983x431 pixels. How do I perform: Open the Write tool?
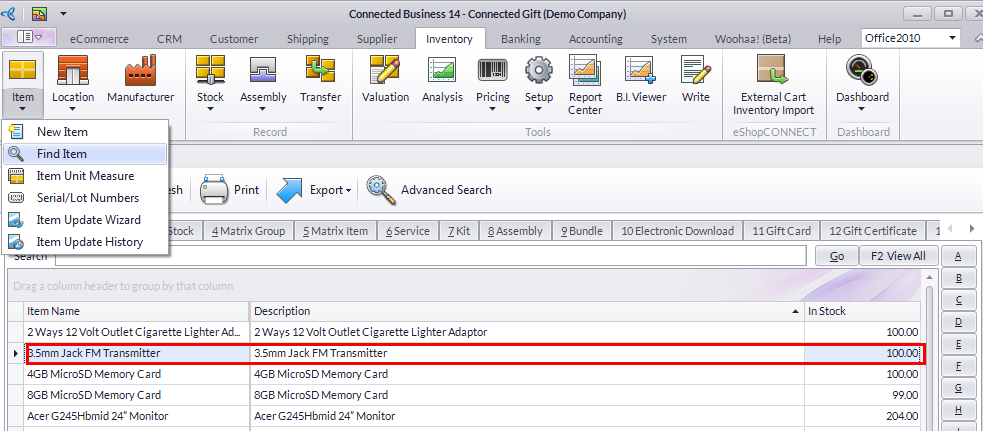tap(695, 79)
